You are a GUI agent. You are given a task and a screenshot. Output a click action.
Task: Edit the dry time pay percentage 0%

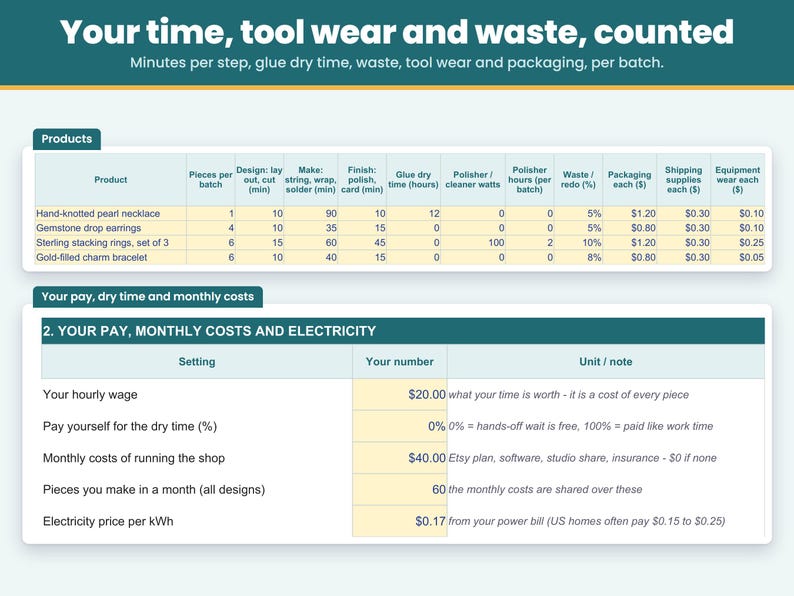400,426
